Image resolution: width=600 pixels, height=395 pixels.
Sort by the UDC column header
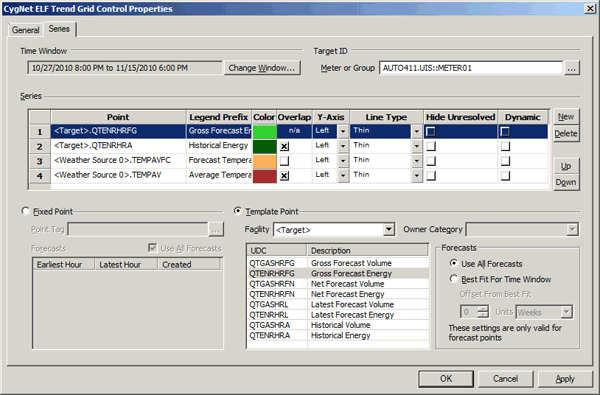click(x=277, y=251)
